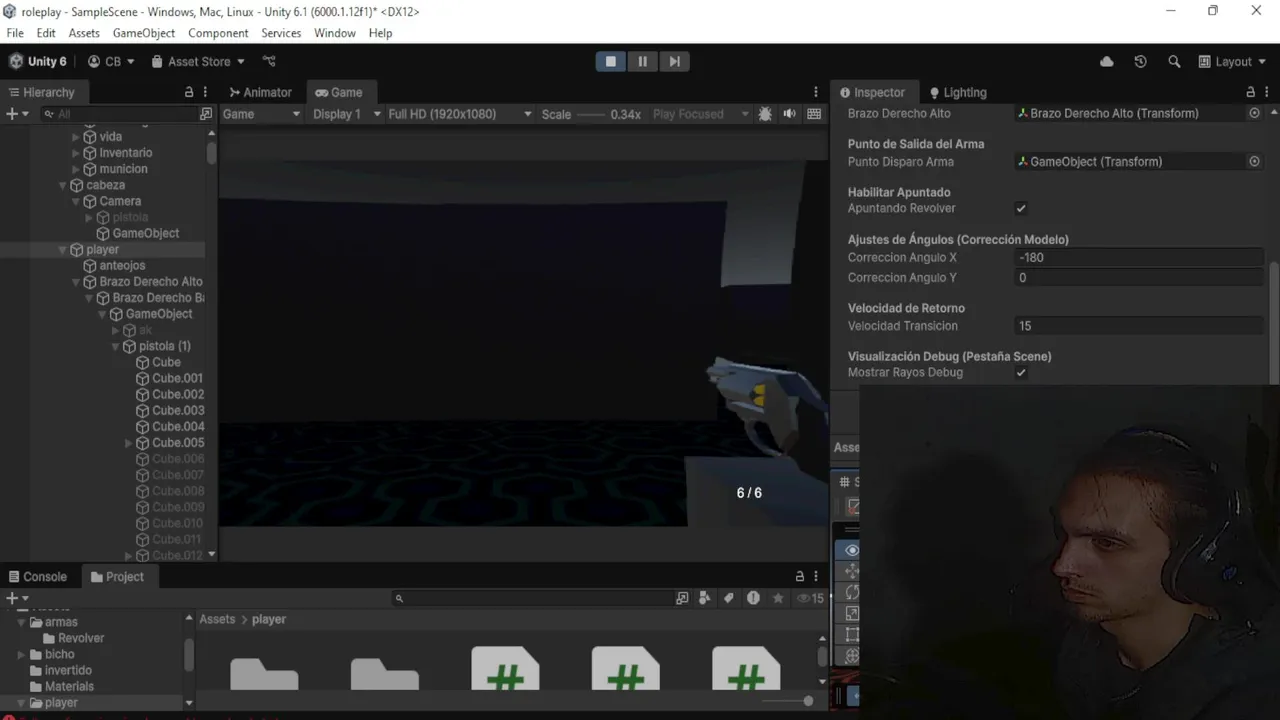The height and width of the screenshot is (720, 1280).
Task: Collapse the cabeza tree item
Action: (x=63, y=185)
